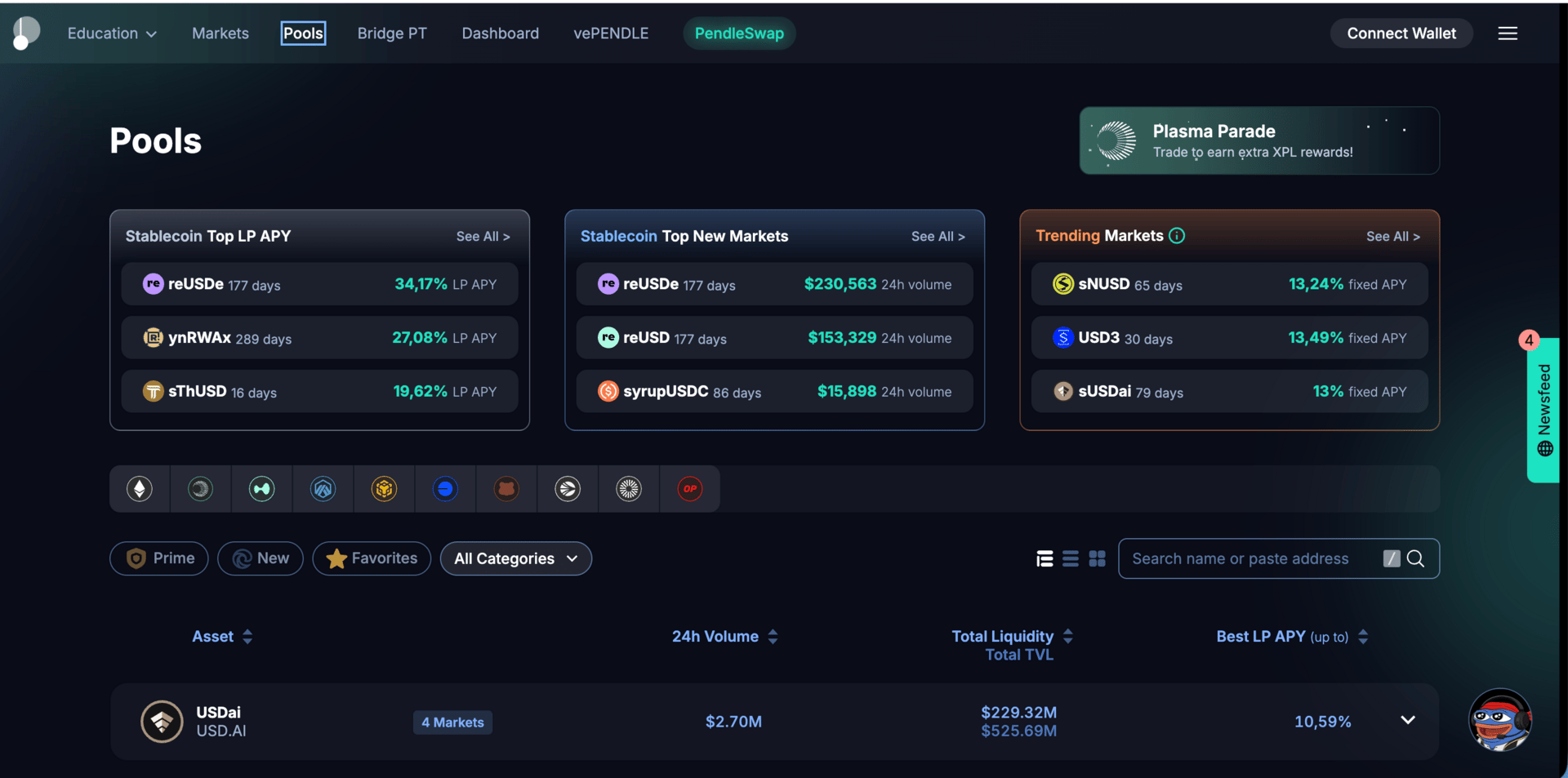The height and width of the screenshot is (778, 1568).
Task: Open the Newsfeed side tab
Action: (1543, 411)
